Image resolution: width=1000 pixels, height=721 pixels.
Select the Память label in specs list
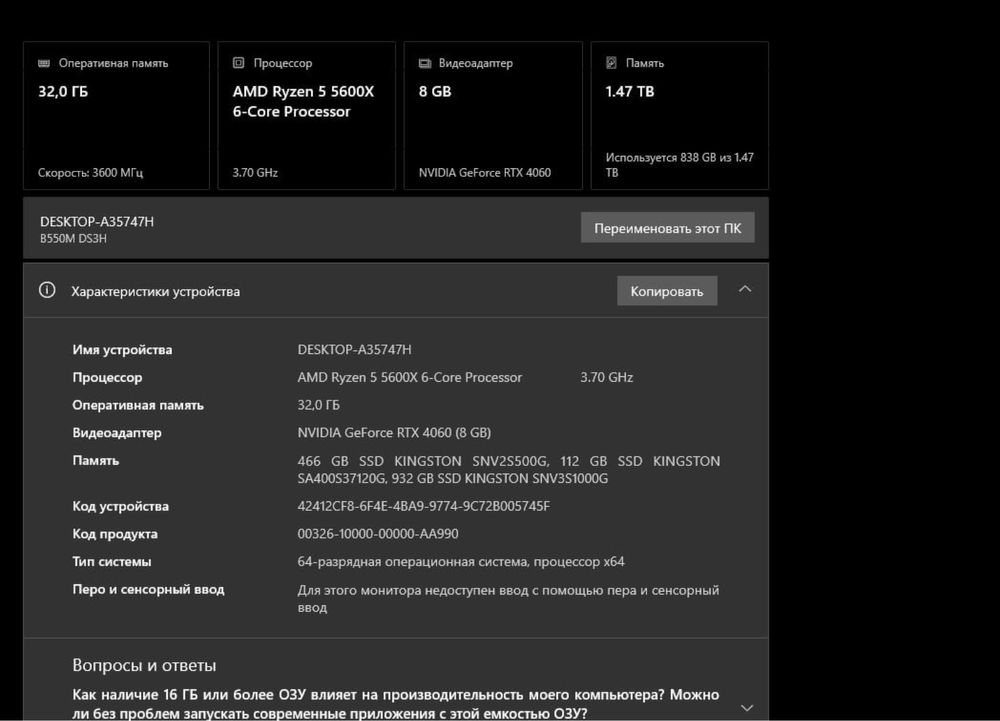click(x=96, y=460)
